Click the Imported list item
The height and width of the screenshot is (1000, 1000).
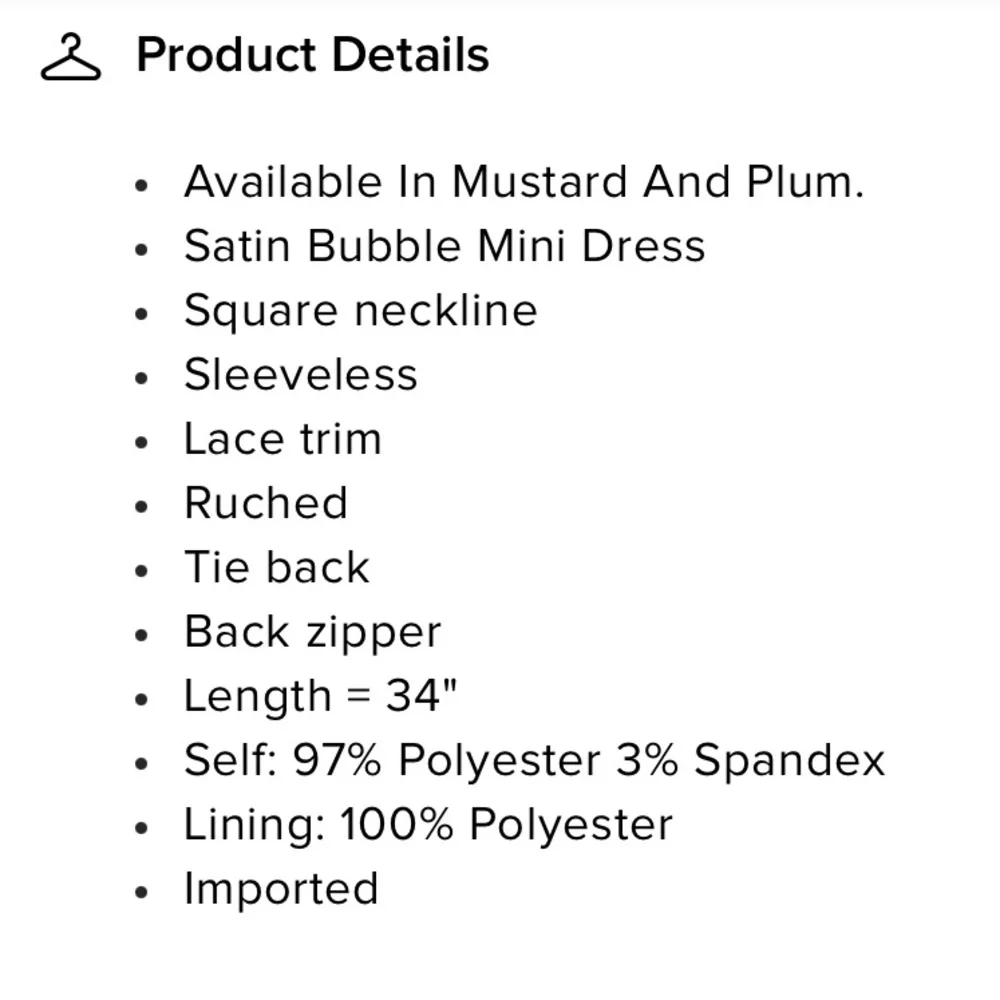pos(281,889)
